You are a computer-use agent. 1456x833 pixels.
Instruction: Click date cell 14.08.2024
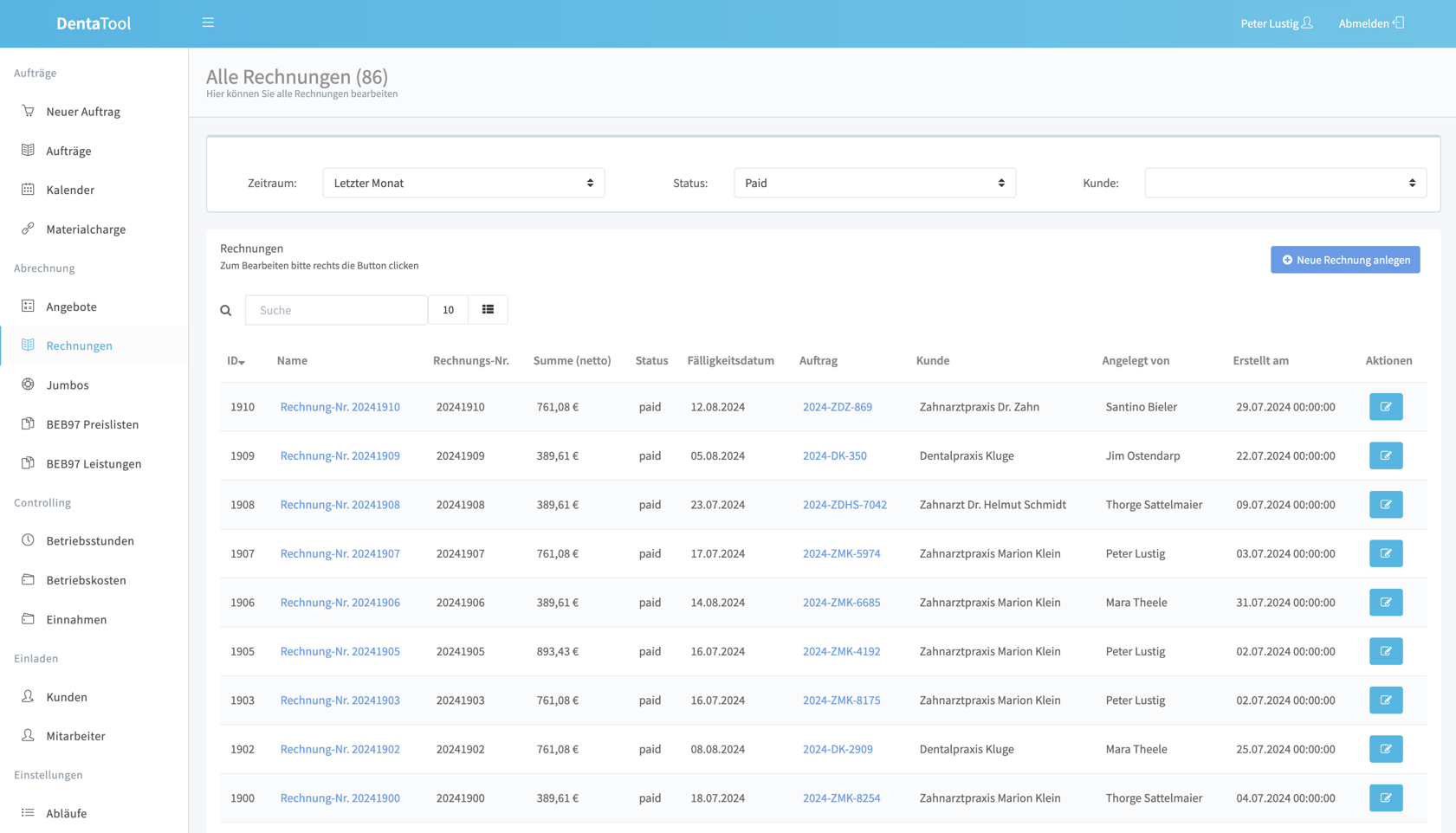click(x=717, y=602)
